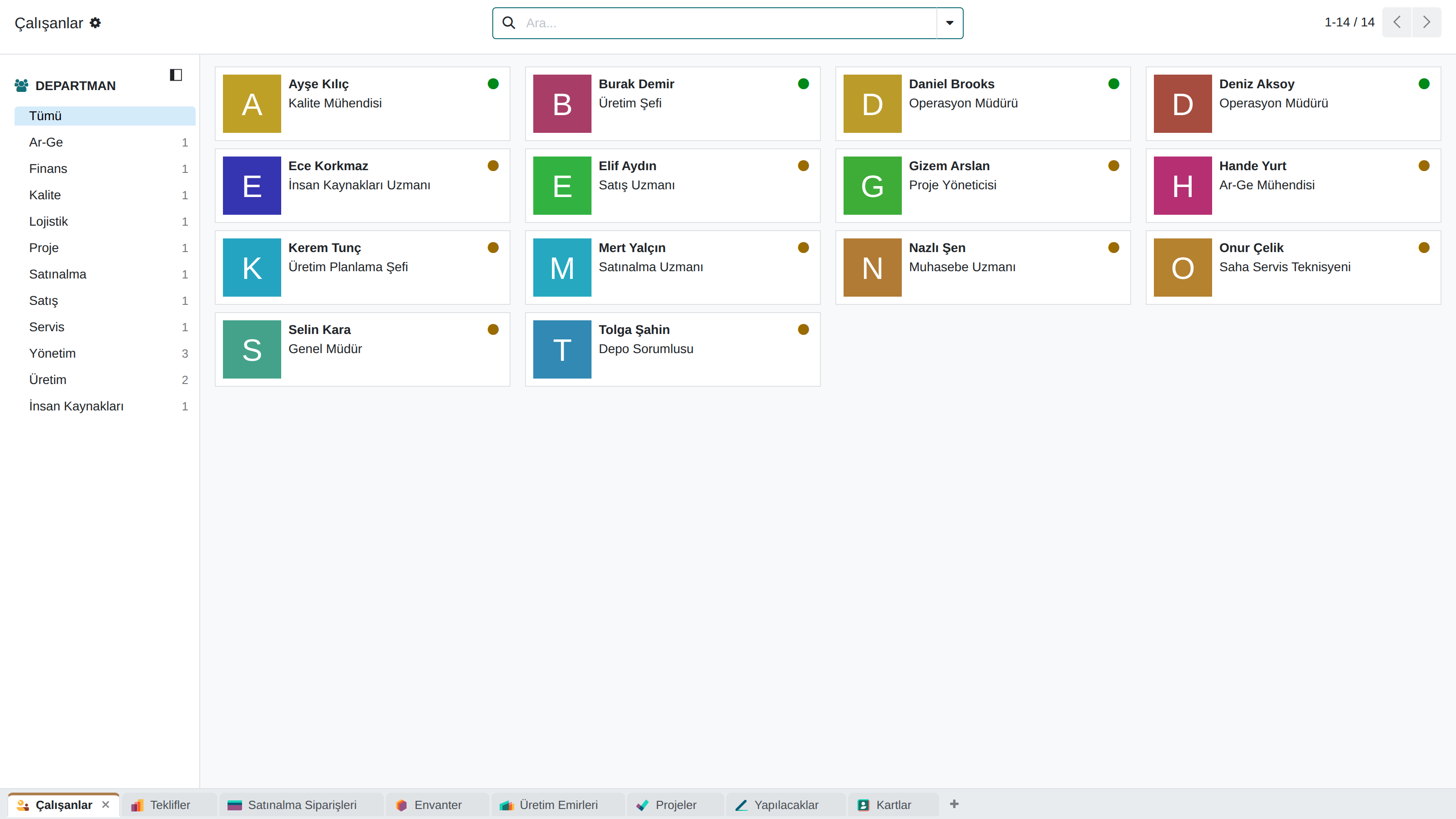The height and width of the screenshot is (819, 1456).
Task: Open Ayşe Kılıç avatar thumbnail
Action: pos(252,104)
